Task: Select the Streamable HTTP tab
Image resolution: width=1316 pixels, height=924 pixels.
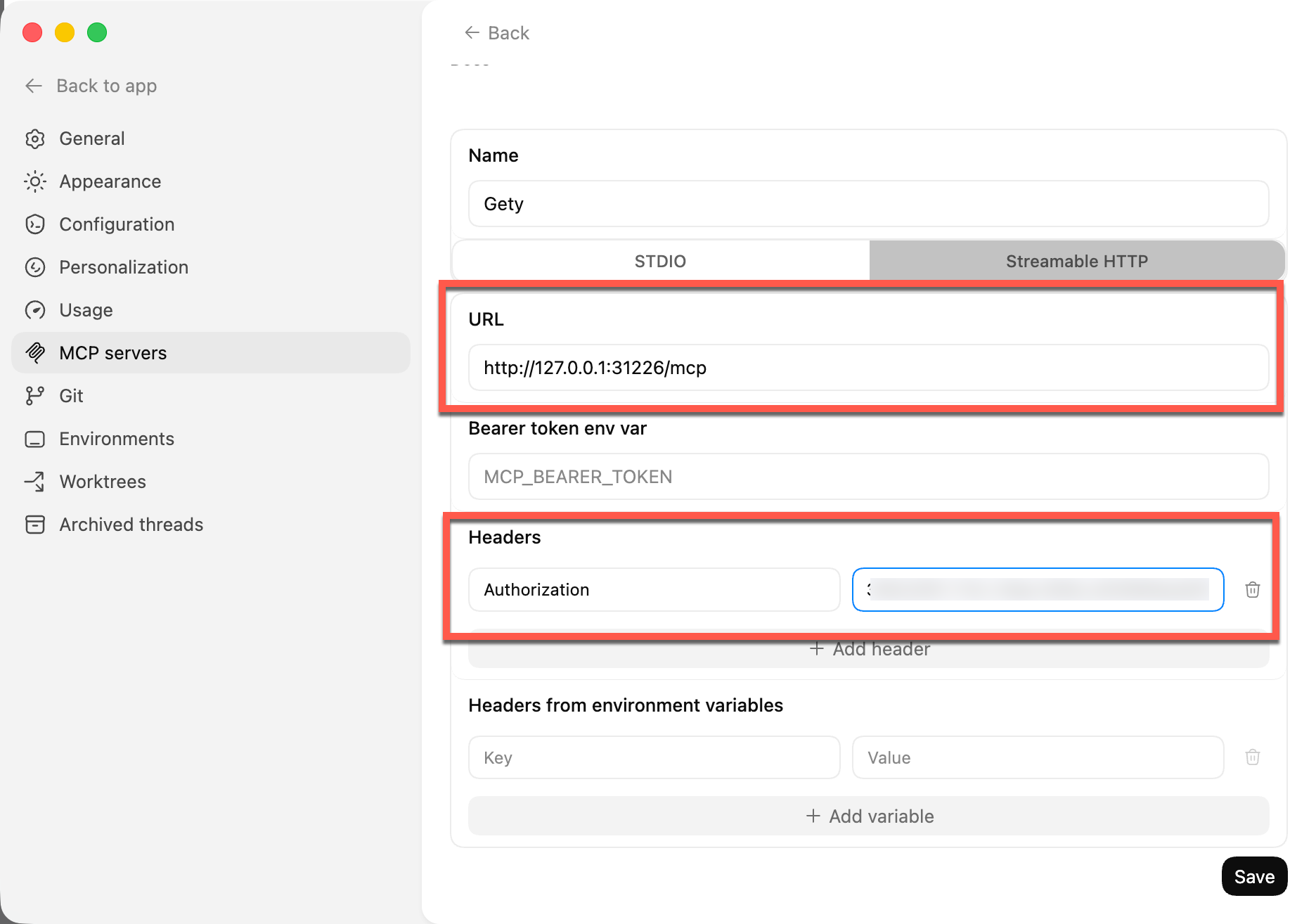Action: (x=1076, y=261)
